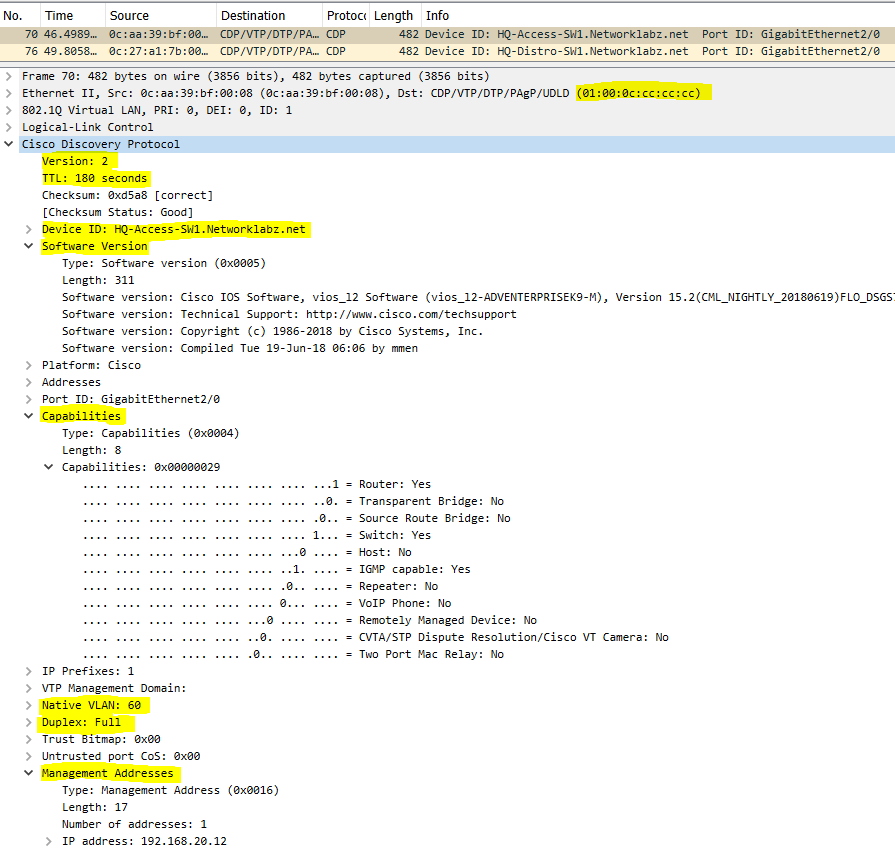895x853 pixels.
Task: Collapse the Capabilities 0x00000029 bitfield
Action: [x=49, y=467]
